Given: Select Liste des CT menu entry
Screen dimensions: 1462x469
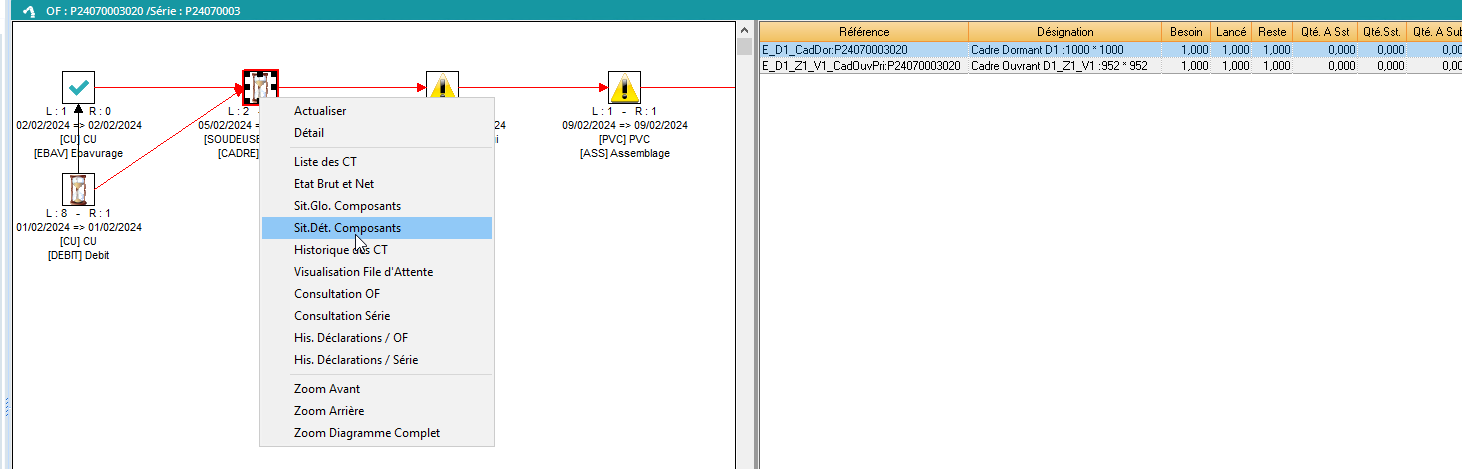Looking at the screenshot, I should click(325, 162).
